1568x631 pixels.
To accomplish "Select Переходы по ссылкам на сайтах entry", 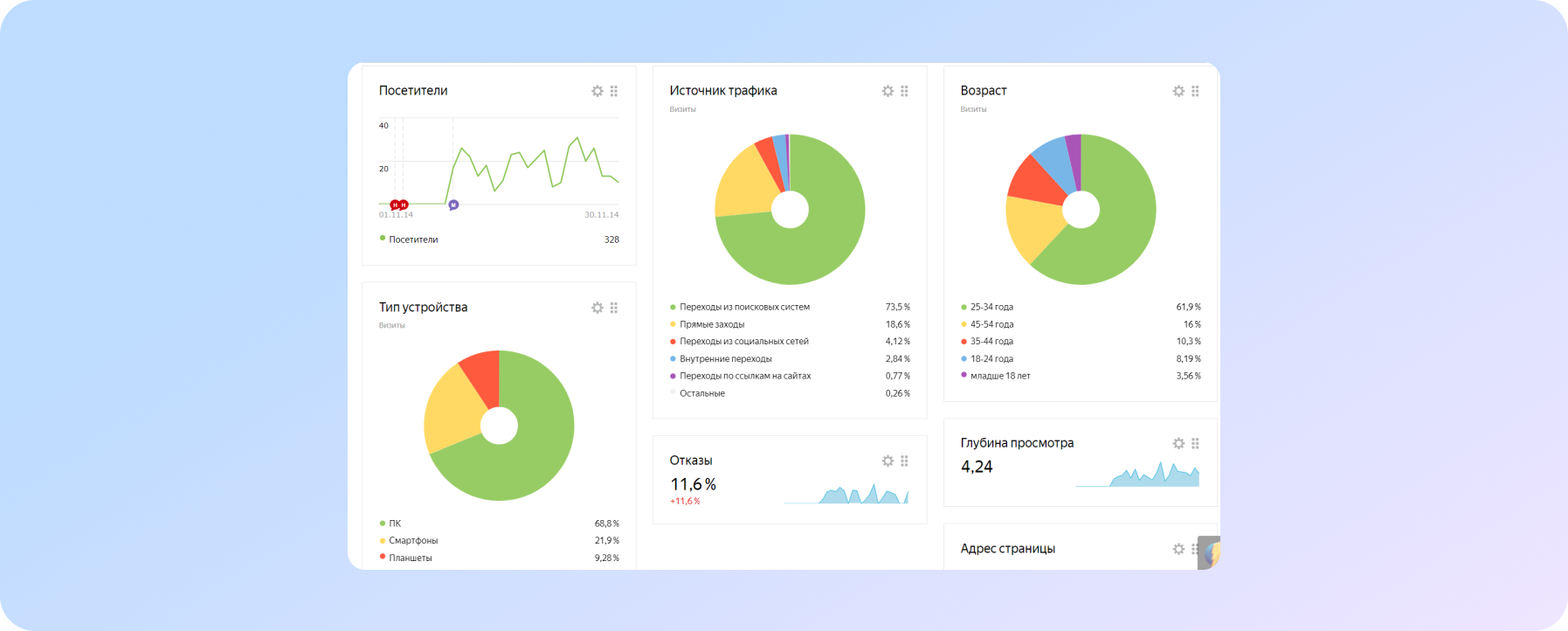I will (x=790, y=376).
